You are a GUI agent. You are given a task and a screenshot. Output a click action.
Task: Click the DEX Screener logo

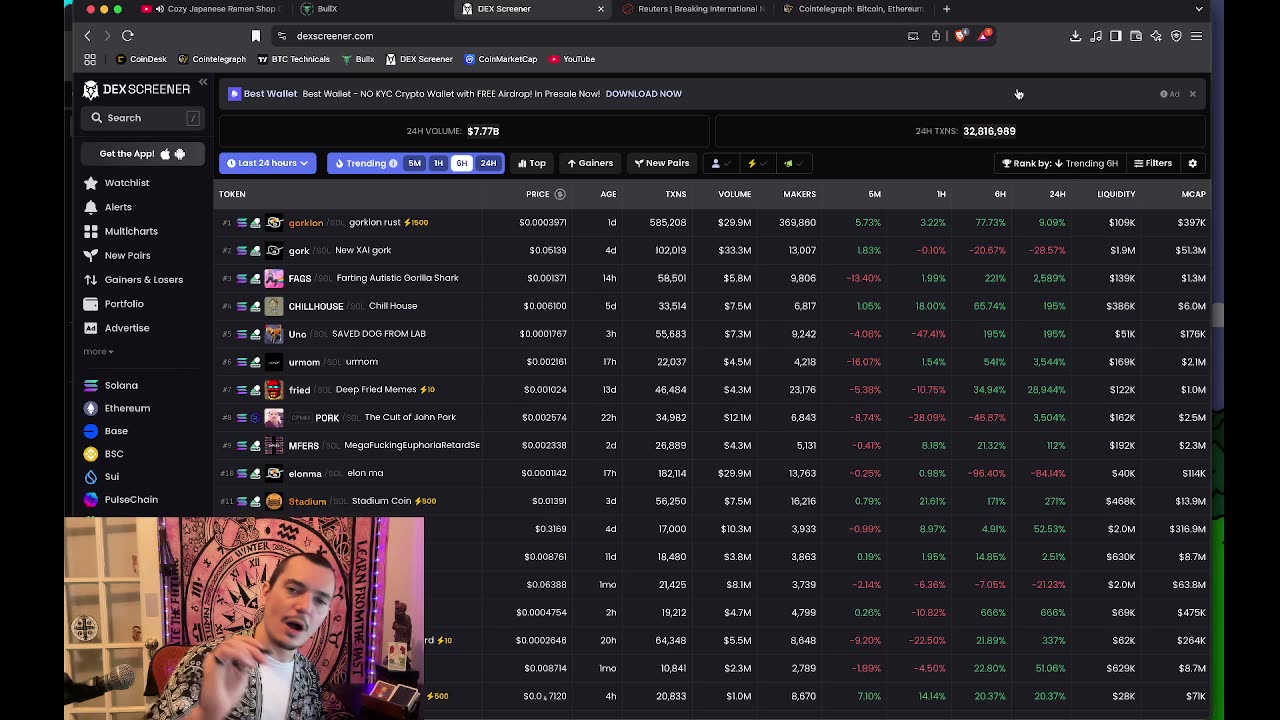click(136, 90)
